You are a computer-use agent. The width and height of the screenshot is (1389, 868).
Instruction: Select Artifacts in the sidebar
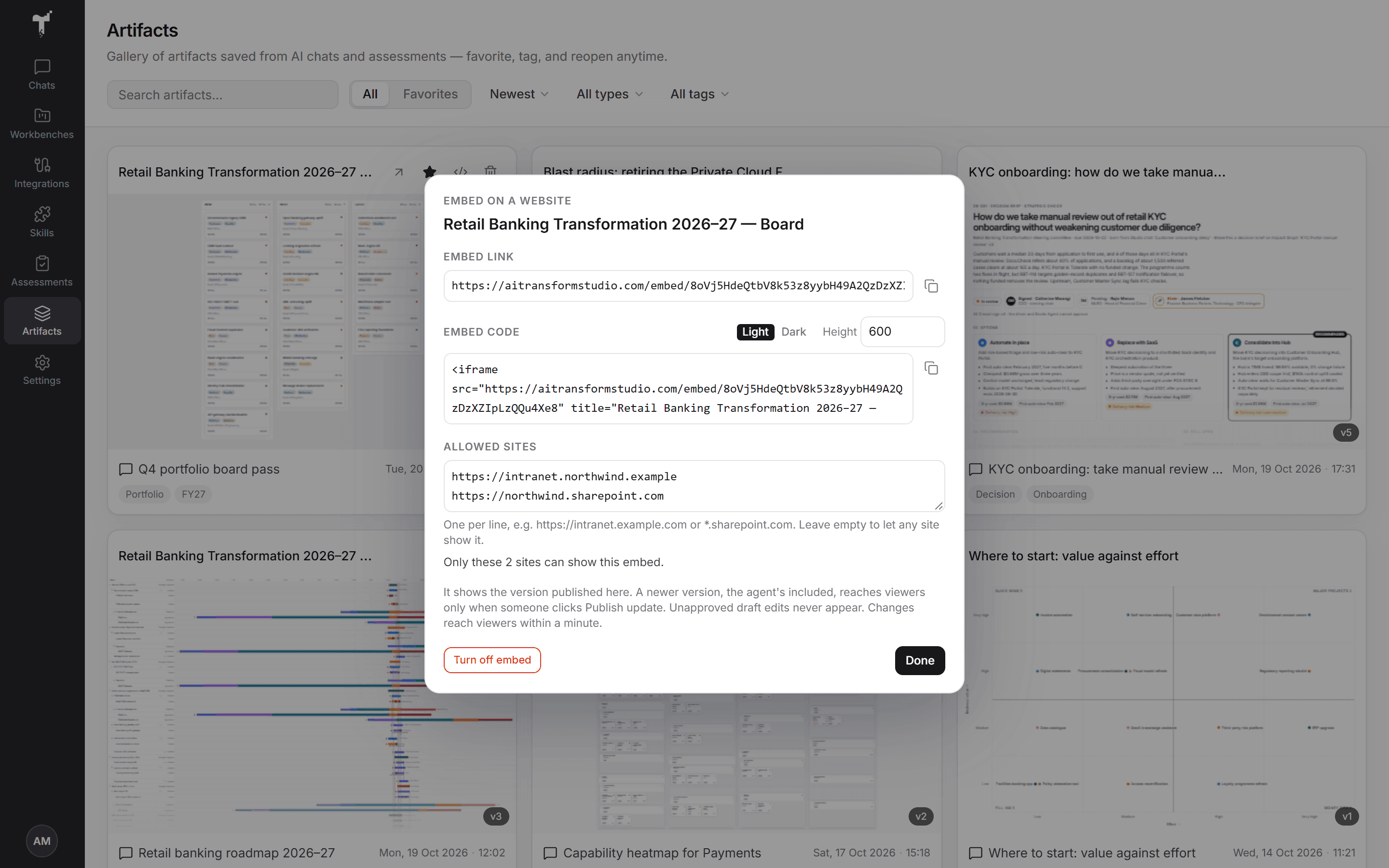pyautogui.click(x=42, y=321)
